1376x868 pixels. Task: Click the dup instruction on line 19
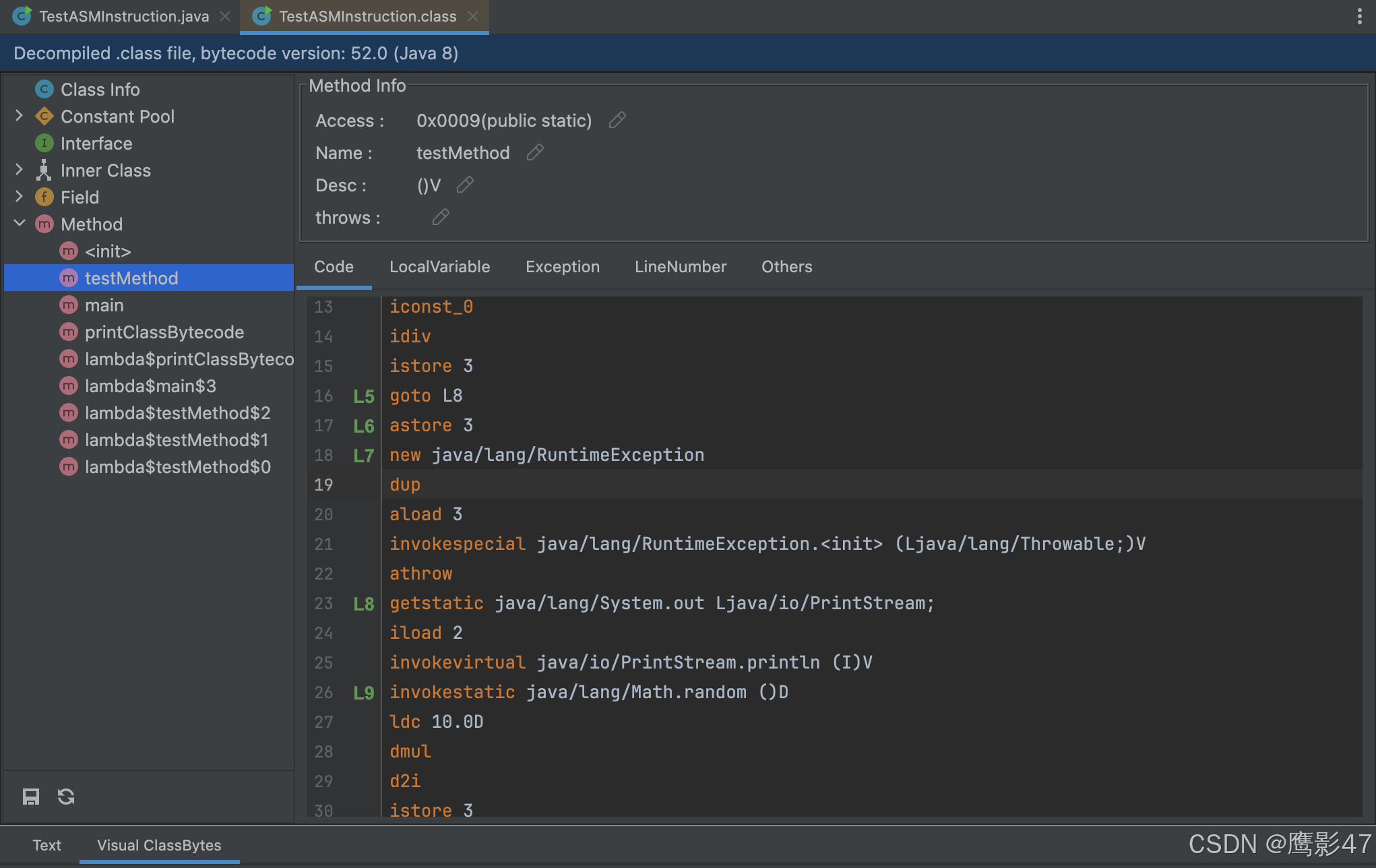404,484
